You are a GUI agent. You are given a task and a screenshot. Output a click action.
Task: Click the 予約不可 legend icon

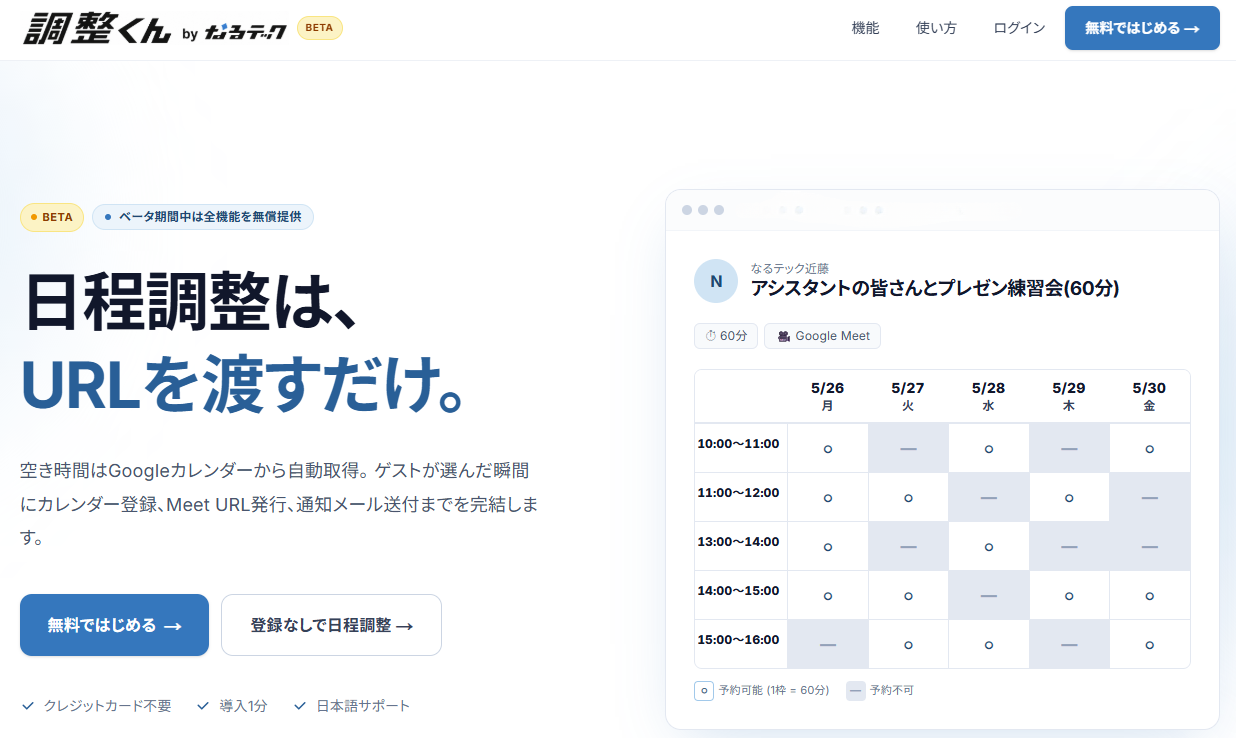pyautogui.click(x=856, y=690)
